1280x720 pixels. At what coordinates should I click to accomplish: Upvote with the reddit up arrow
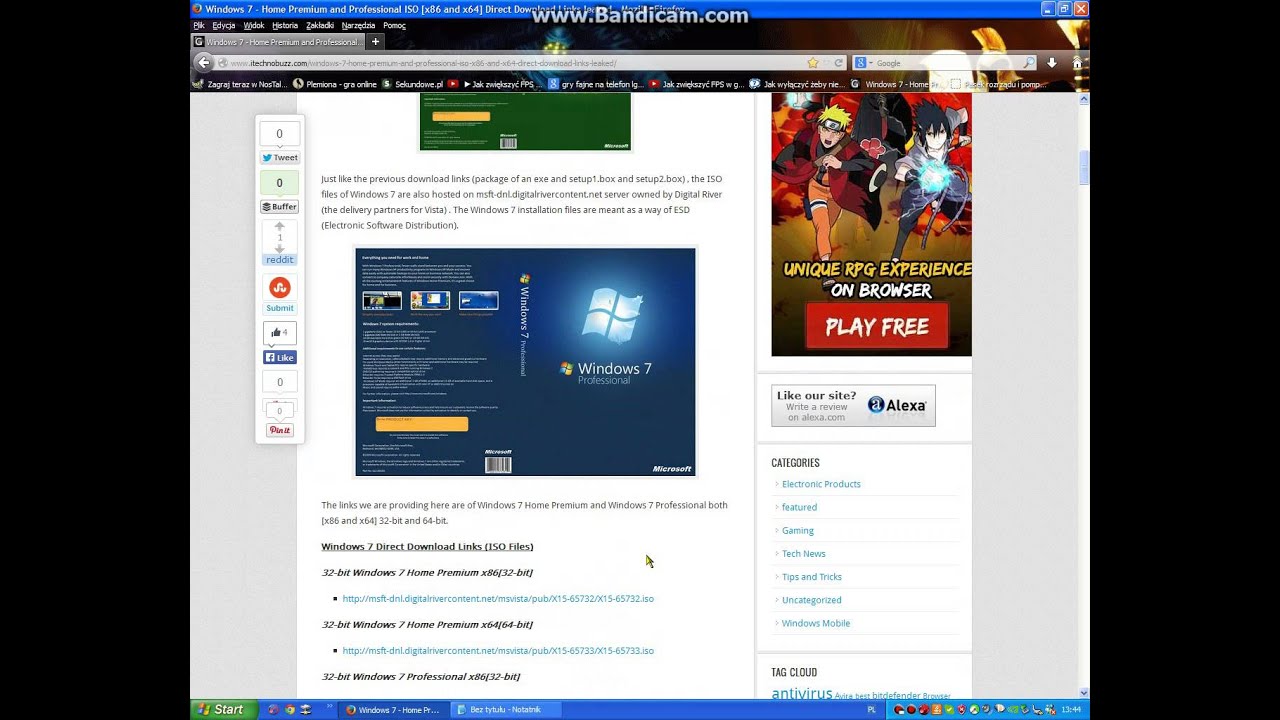coord(280,226)
